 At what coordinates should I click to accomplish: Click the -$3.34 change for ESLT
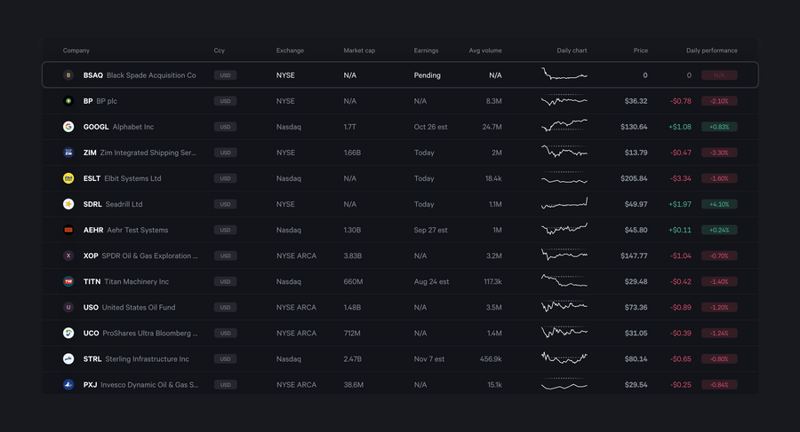tap(681, 178)
